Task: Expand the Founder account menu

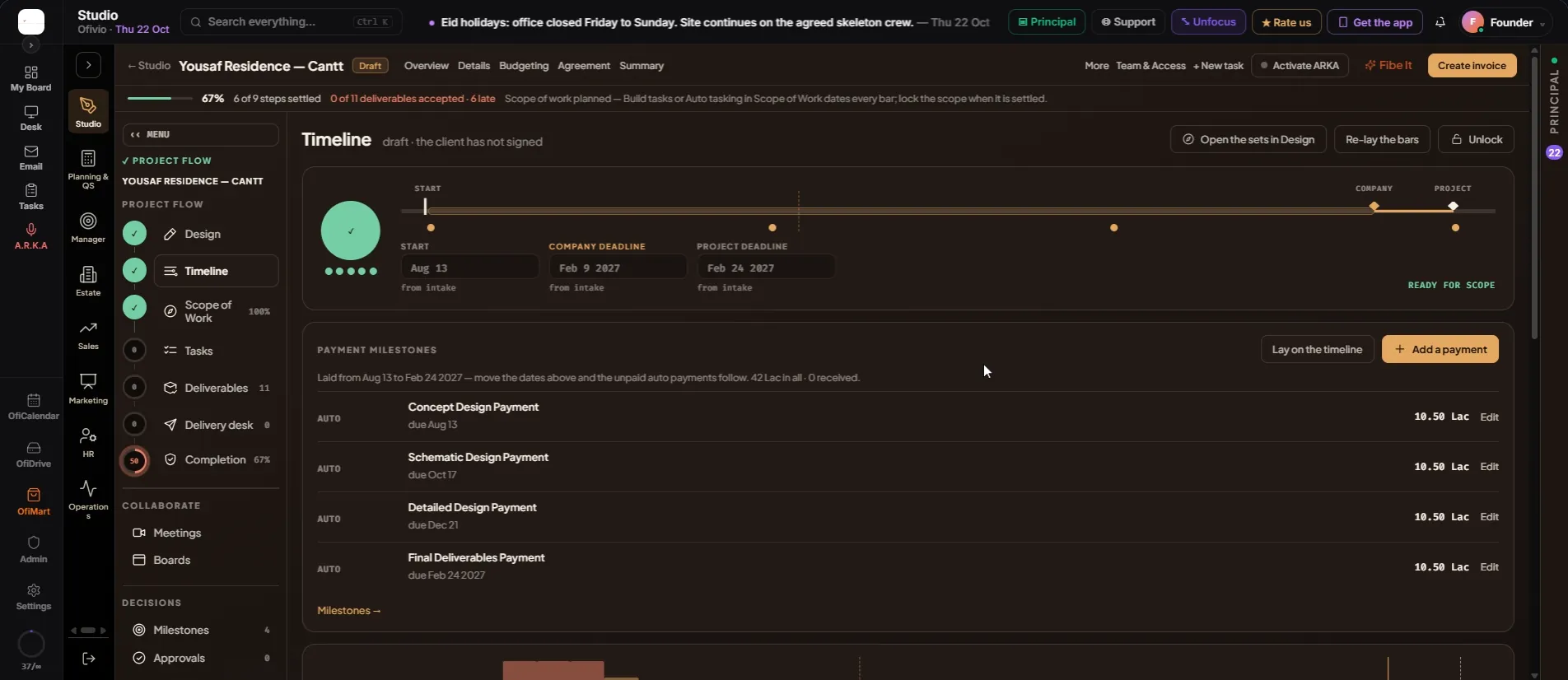Action: tap(1504, 22)
